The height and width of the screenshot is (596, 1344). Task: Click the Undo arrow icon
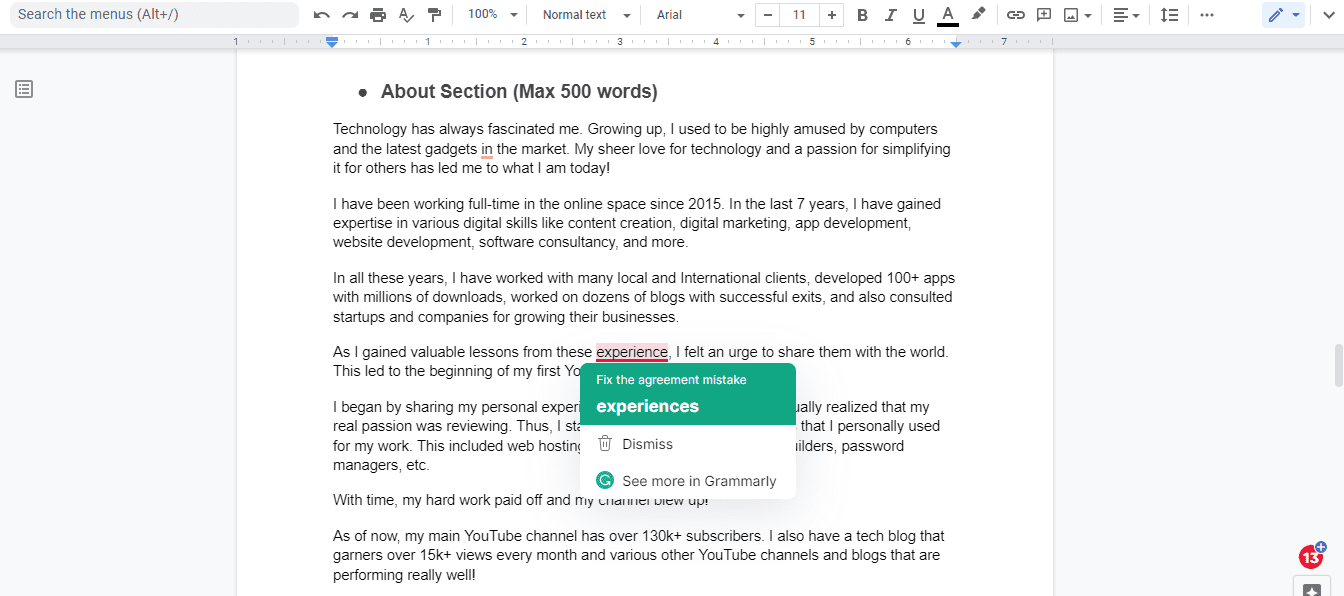click(321, 15)
